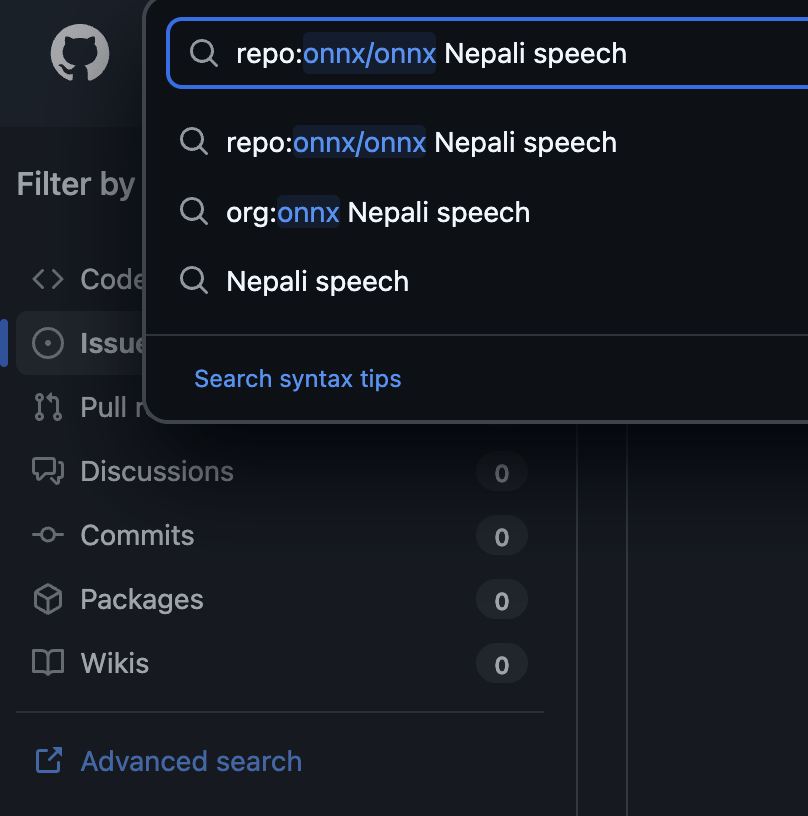Viewport: 808px width, 816px height.
Task: Select the Issues circle-dot icon
Action: (48, 343)
